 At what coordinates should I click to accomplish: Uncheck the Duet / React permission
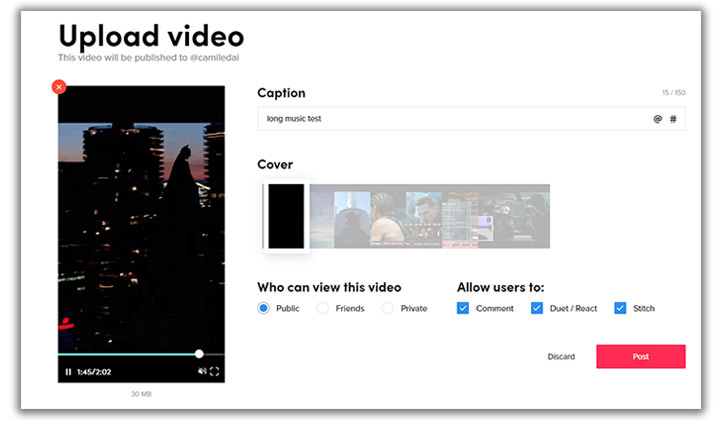[x=537, y=308]
